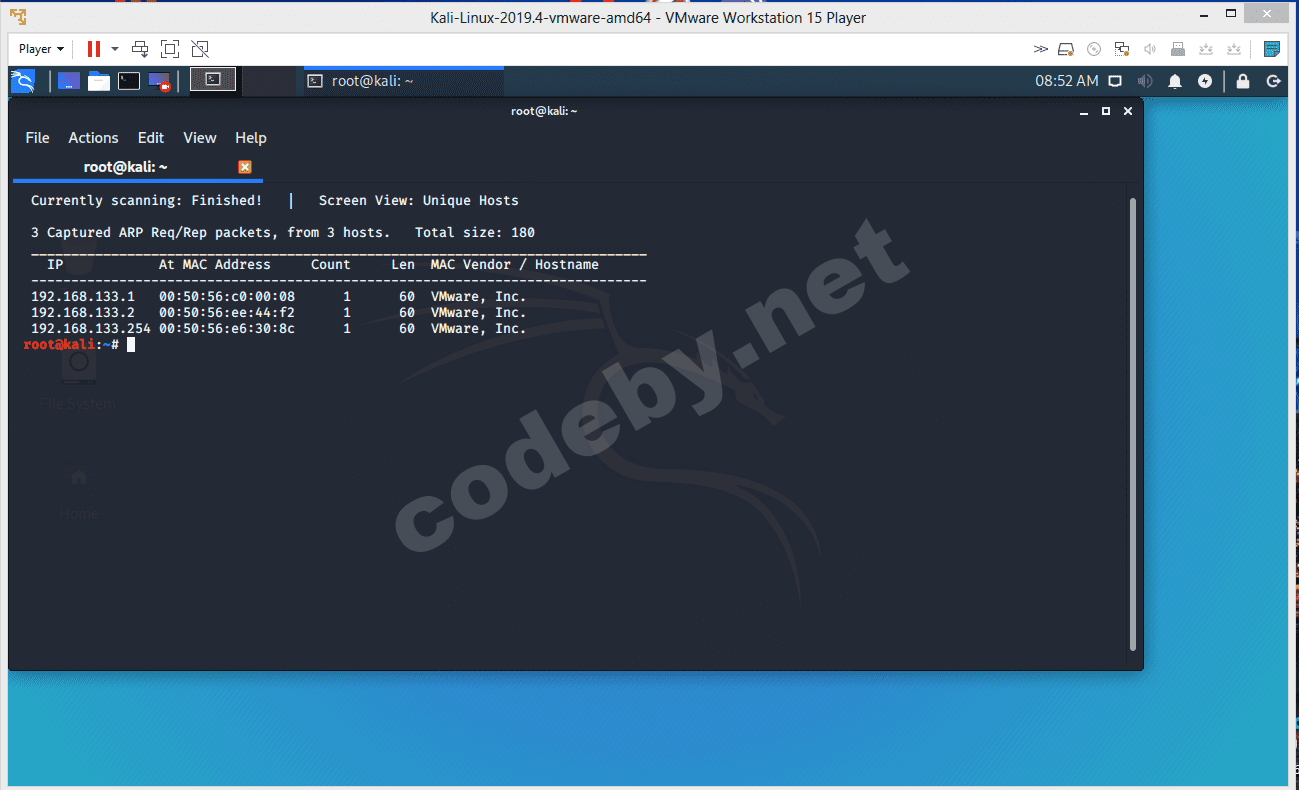Click the printer device icon in VMware toolbar

click(x=1178, y=49)
